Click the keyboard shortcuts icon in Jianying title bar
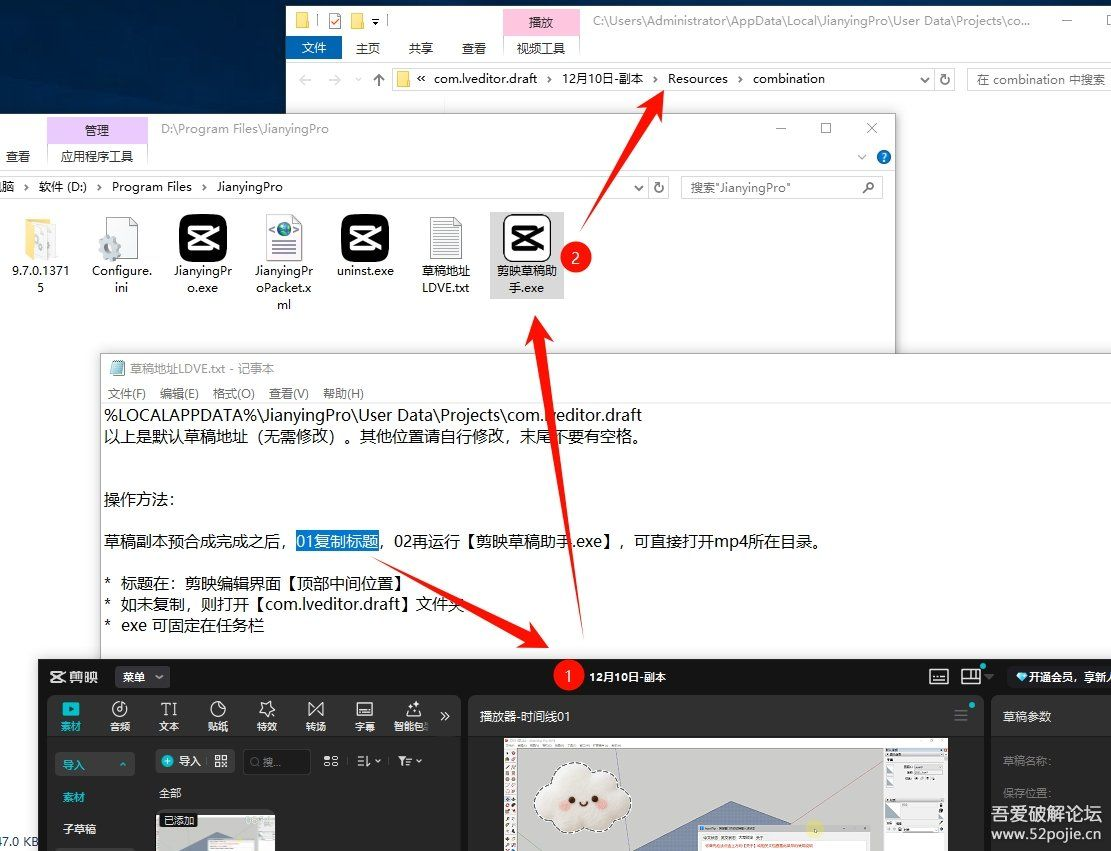This screenshot has width=1111, height=851. click(x=938, y=677)
